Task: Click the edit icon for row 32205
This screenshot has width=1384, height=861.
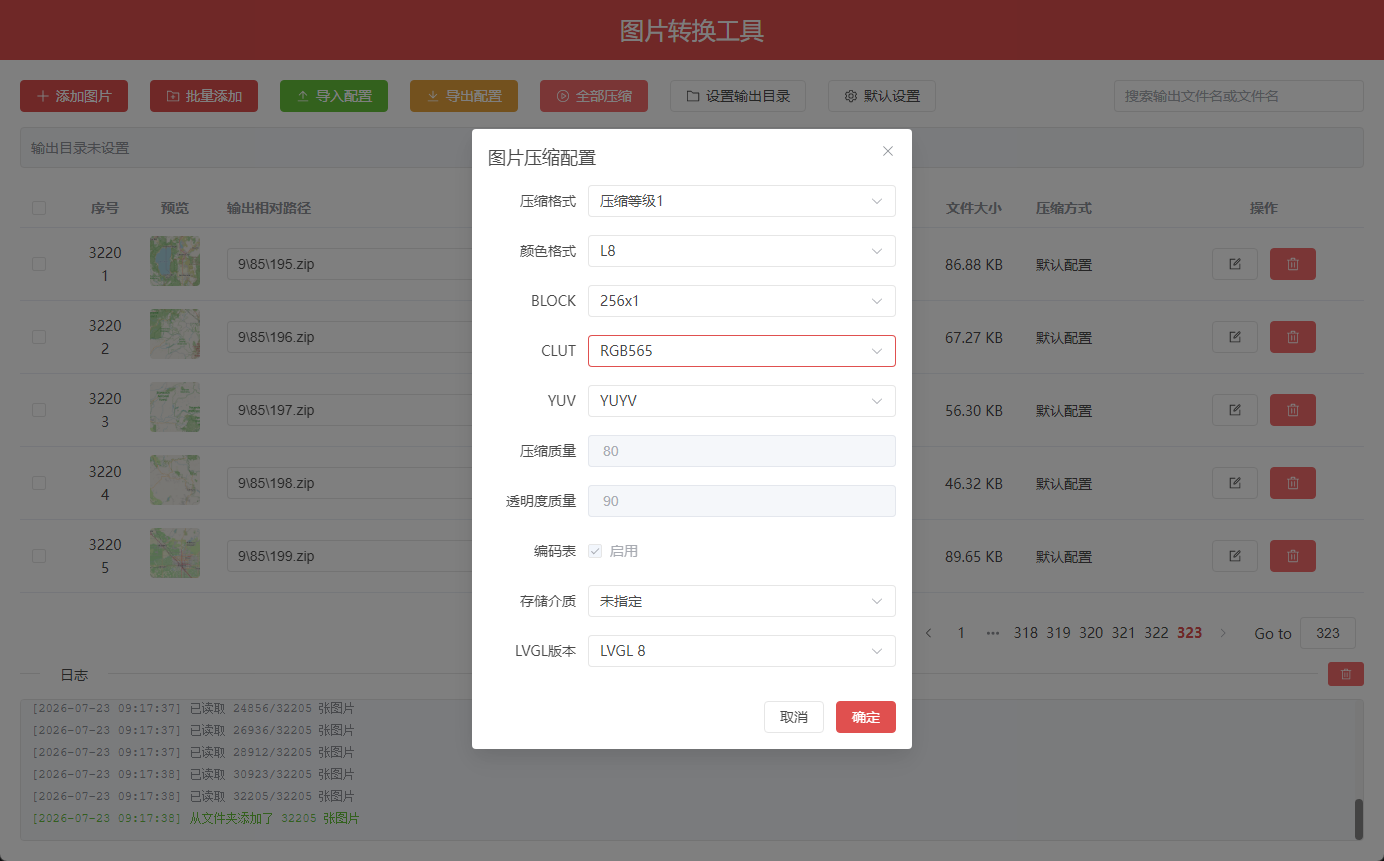Action: (1235, 556)
